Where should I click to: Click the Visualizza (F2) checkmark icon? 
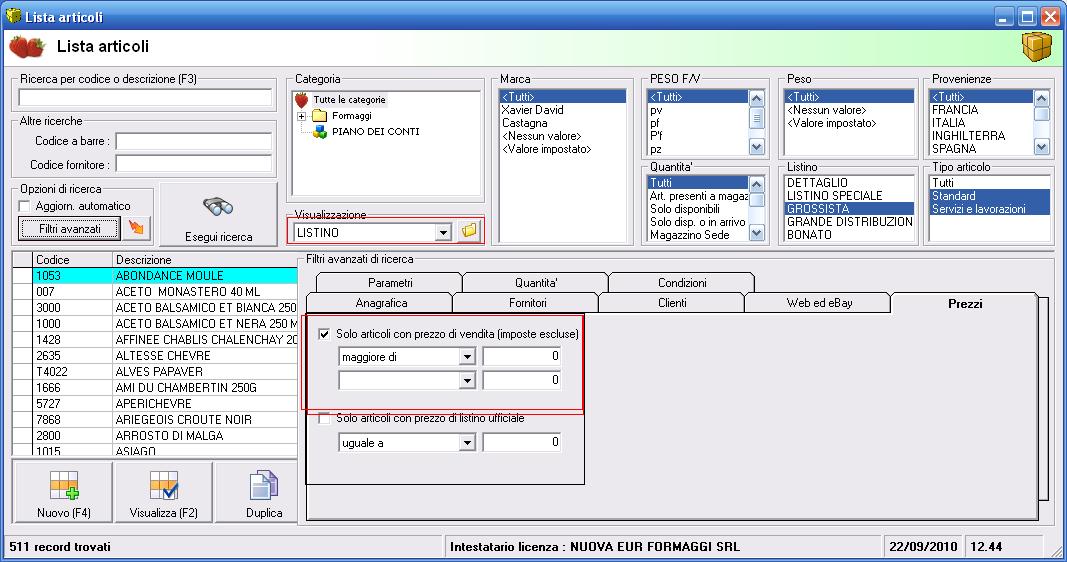tap(164, 486)
